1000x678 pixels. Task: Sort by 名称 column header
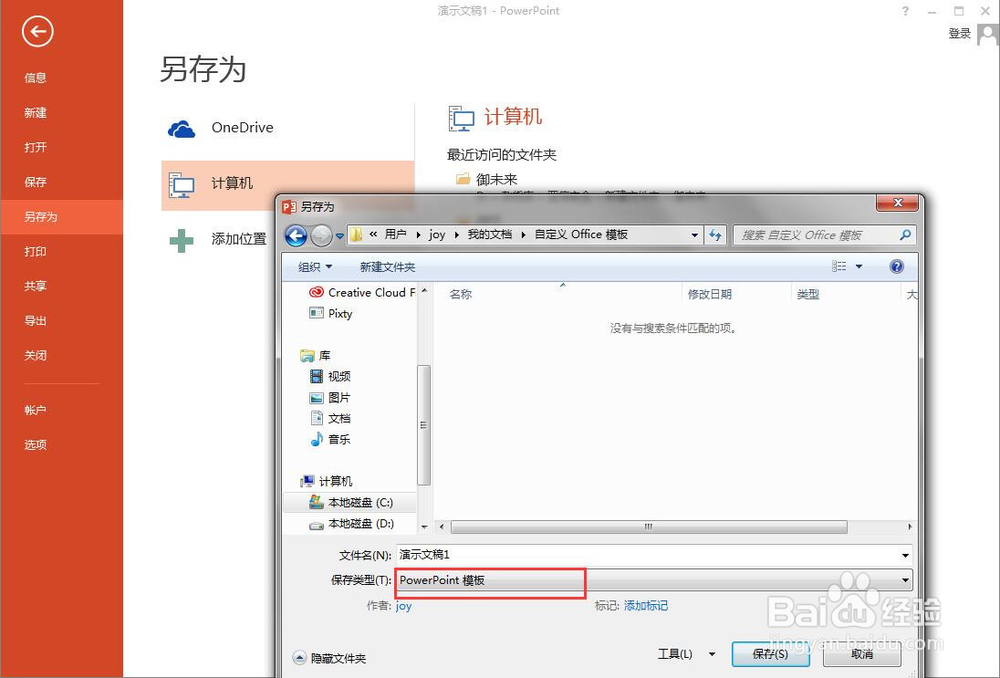460,294
